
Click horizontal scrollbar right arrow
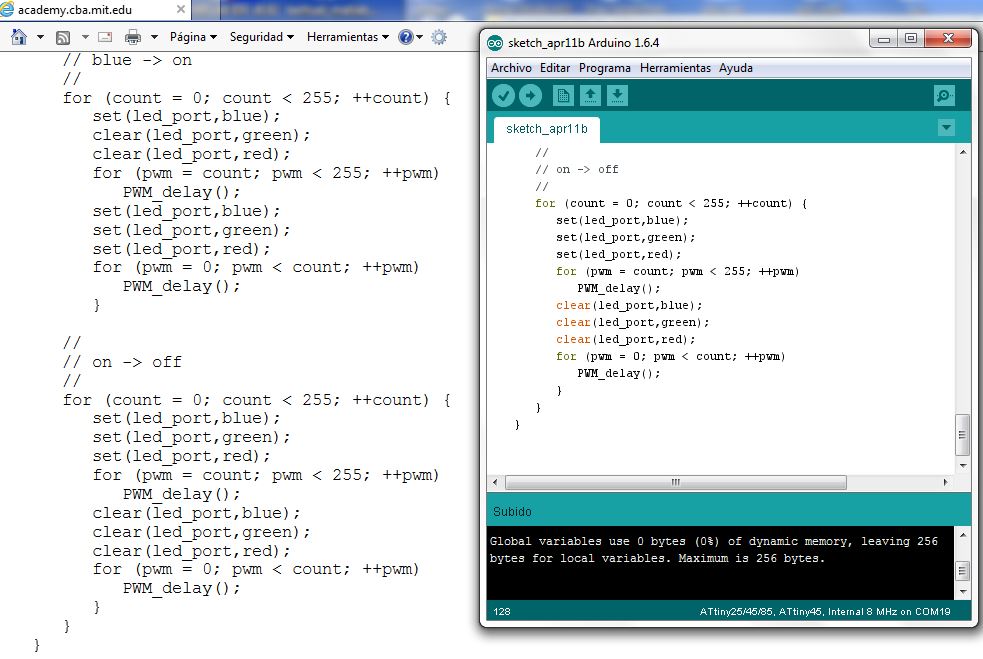[x=945, y=482]
